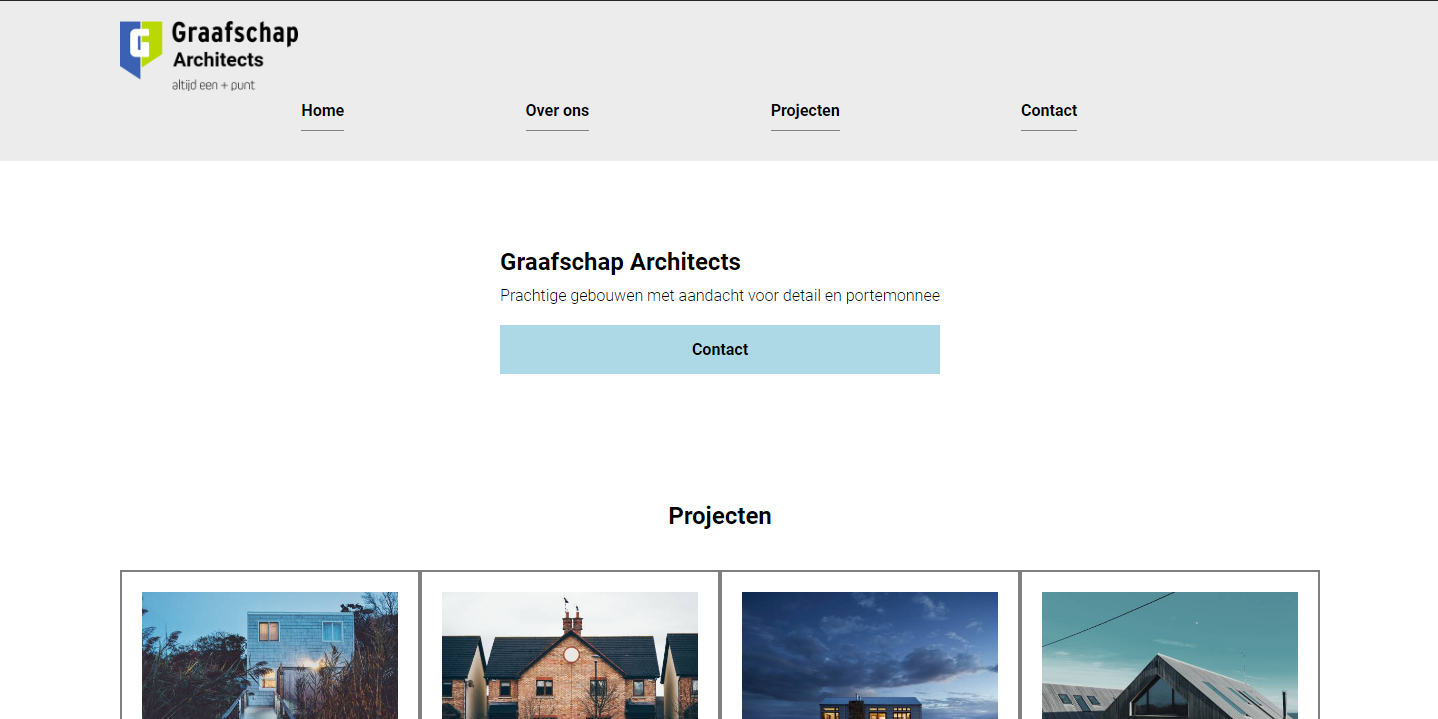Click the lit windows under the night sky
This screenshot has height=719, width=1438.
coord(868,712)
